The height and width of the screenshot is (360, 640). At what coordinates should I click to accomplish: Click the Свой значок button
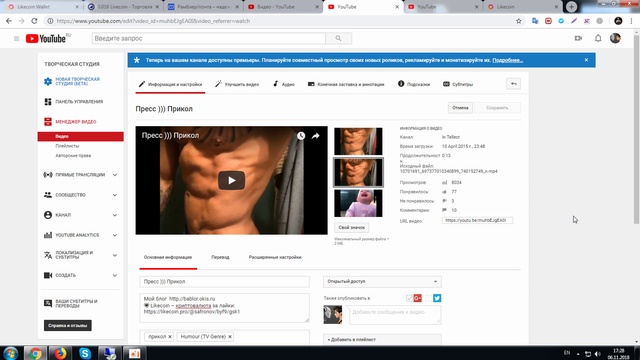click(351, 227)
